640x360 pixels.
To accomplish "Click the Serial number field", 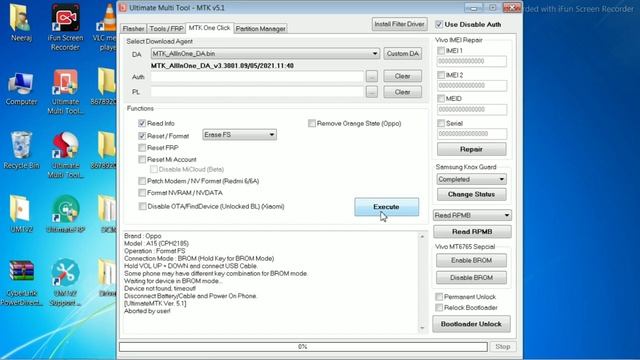I will click(472, 133).
